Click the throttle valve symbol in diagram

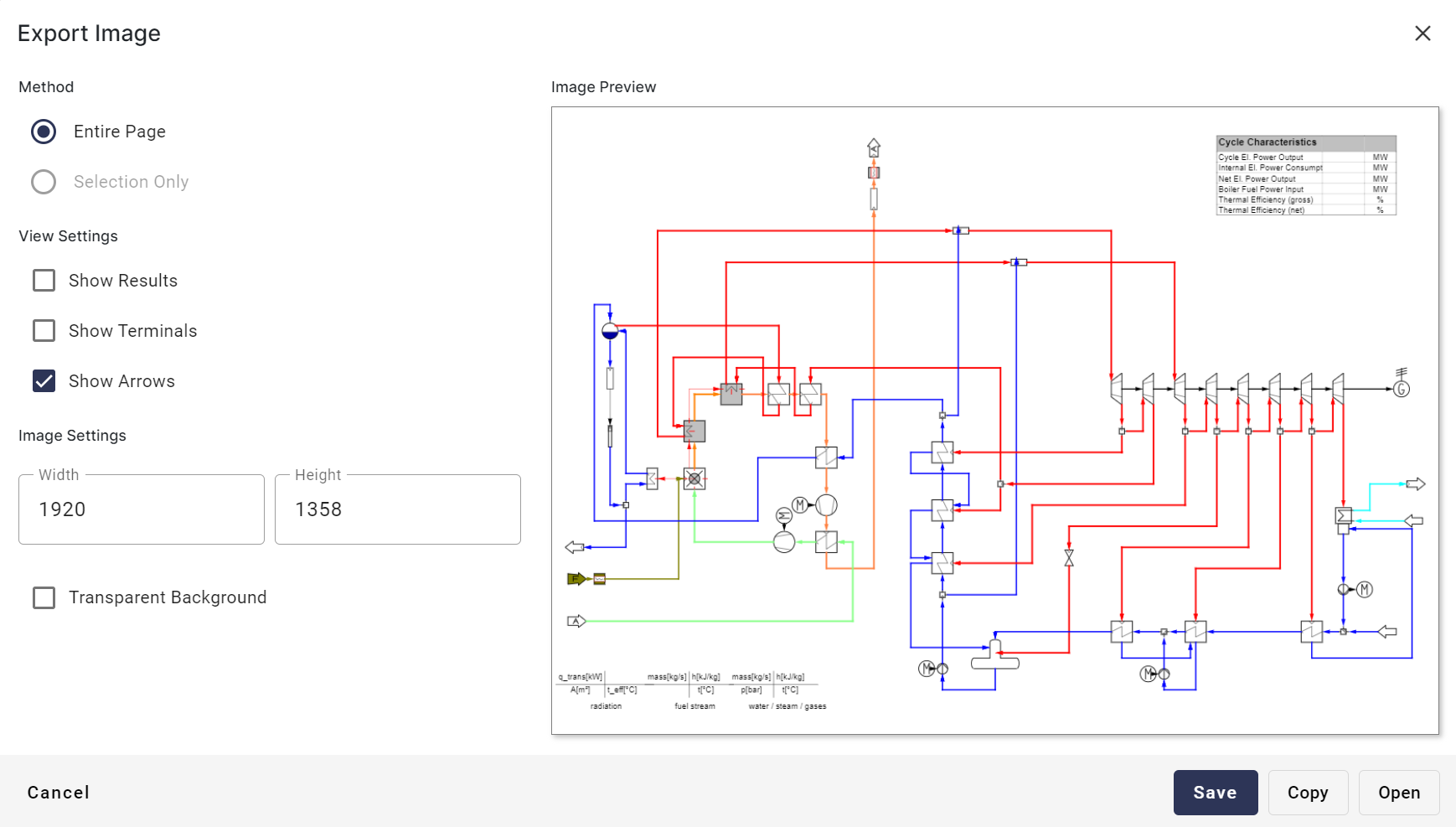(1069, 558)
